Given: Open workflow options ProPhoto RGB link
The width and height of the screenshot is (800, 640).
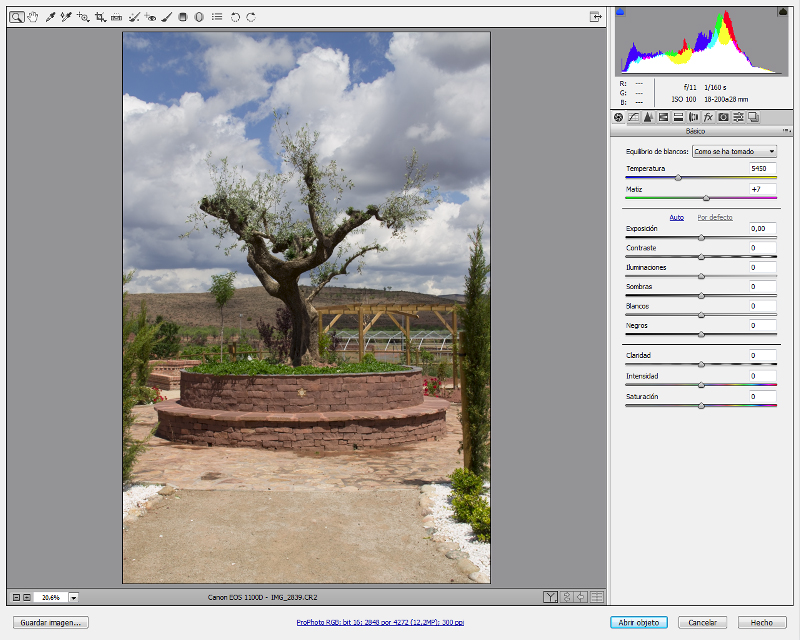Looking at the screenshot, I should [x=380, y=623].
